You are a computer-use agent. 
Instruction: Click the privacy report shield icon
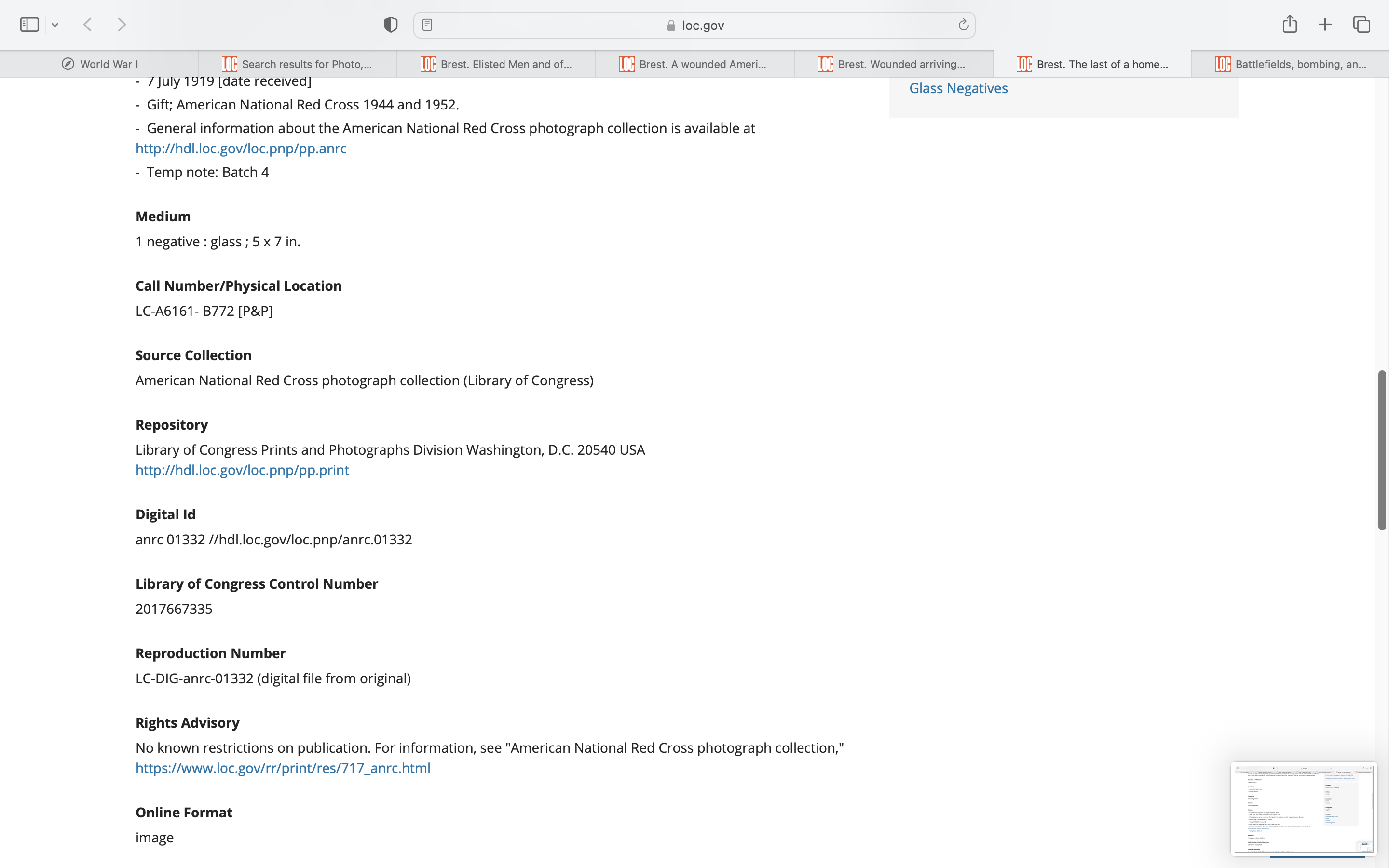pyautogui.click(x=391, y=25)
